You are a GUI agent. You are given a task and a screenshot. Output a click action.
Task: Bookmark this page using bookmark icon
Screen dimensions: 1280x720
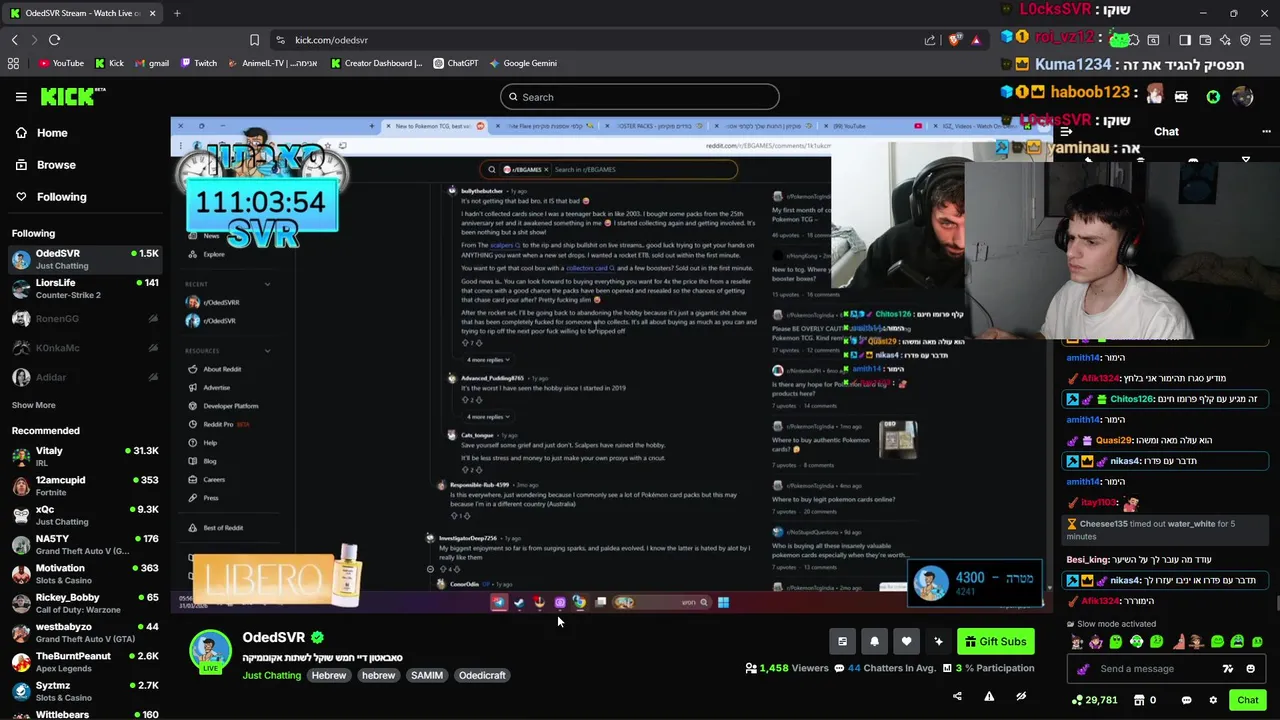point(254,40)
